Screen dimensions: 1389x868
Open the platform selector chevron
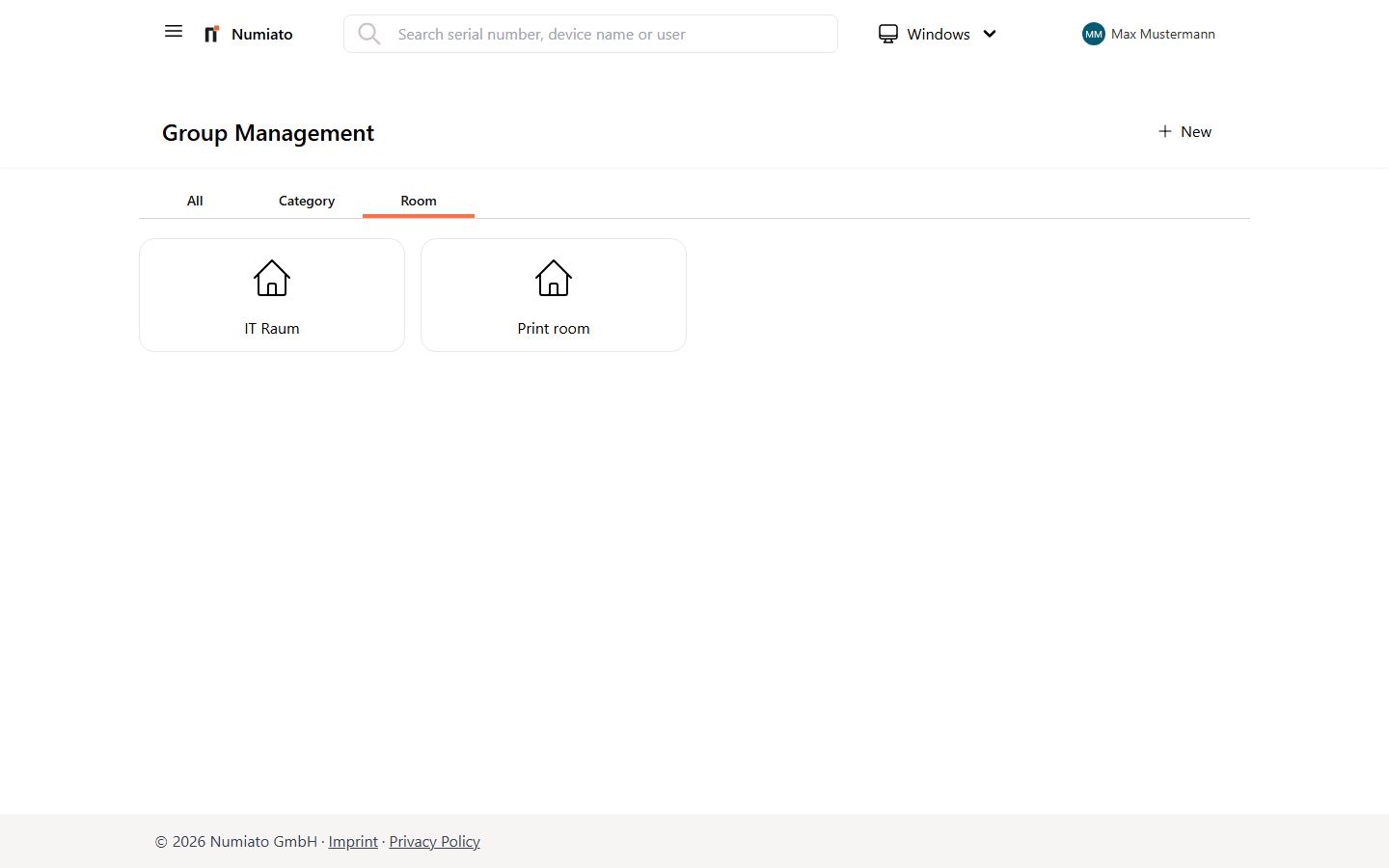(x=990, y=34)
